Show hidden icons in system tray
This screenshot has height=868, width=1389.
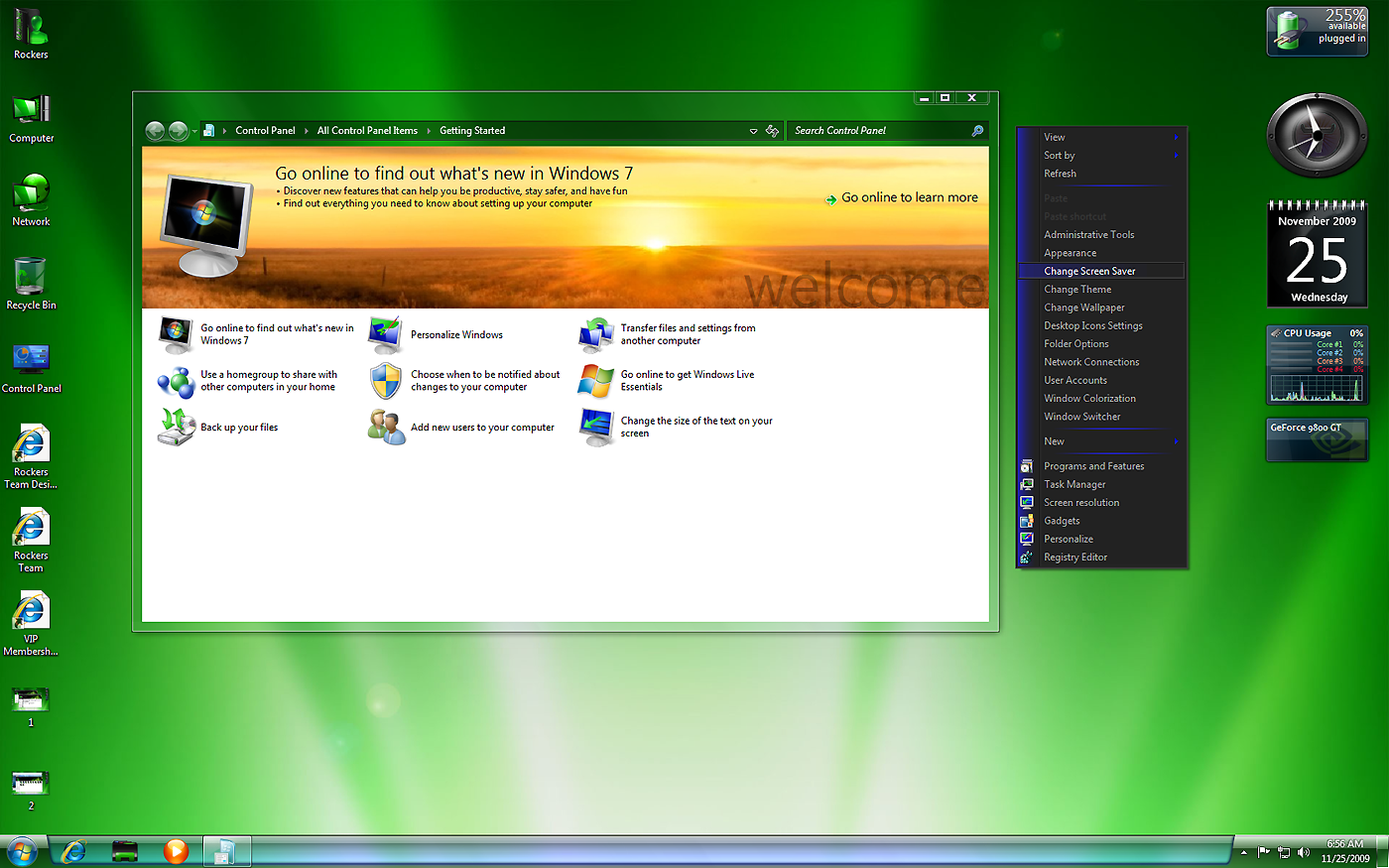coord(1243,852)
